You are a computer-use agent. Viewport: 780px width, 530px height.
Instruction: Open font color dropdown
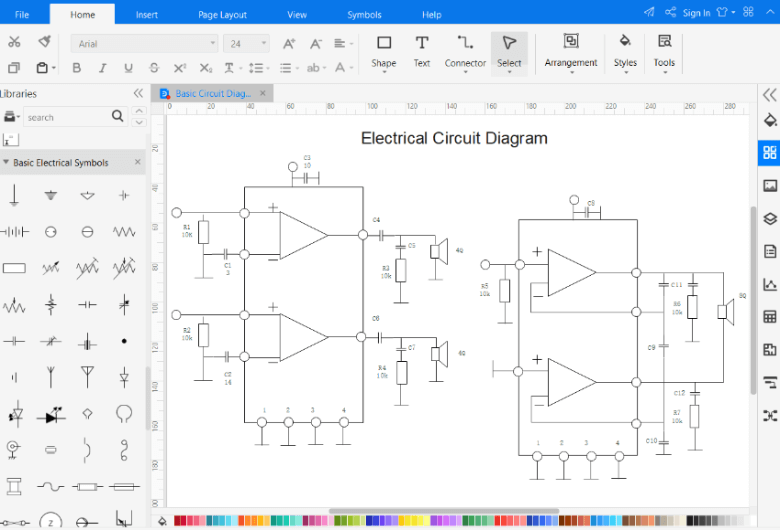click(343, 68)
